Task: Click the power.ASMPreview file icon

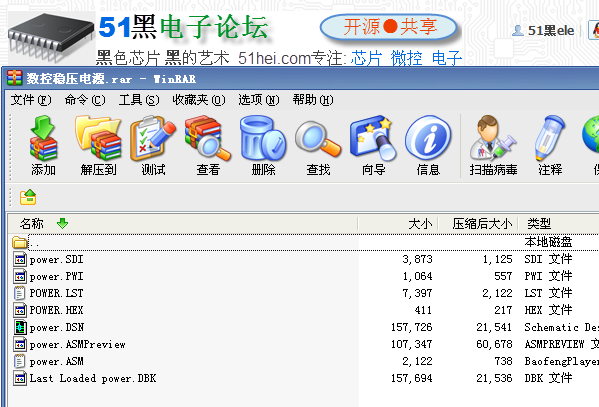Action: (x=20, y=344)
